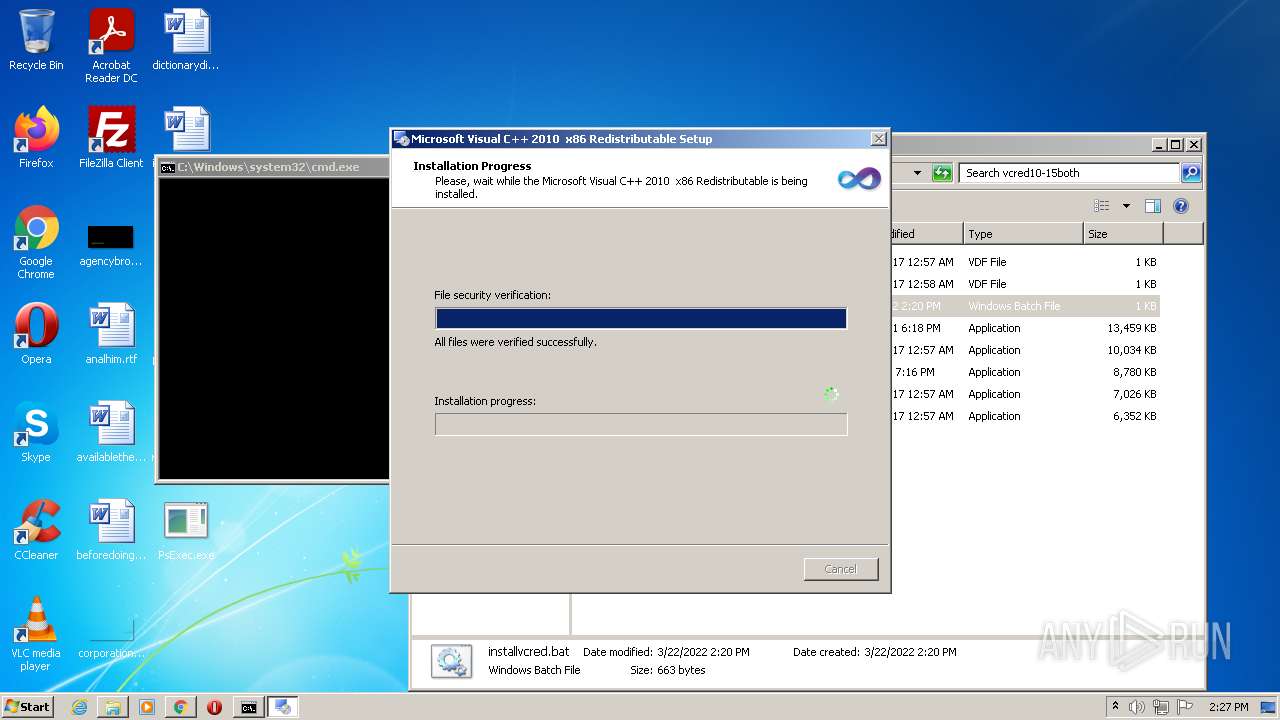Click Chrome icon on taskbar
This screenshot has width=1280, height=720.
tap(181, 707)
